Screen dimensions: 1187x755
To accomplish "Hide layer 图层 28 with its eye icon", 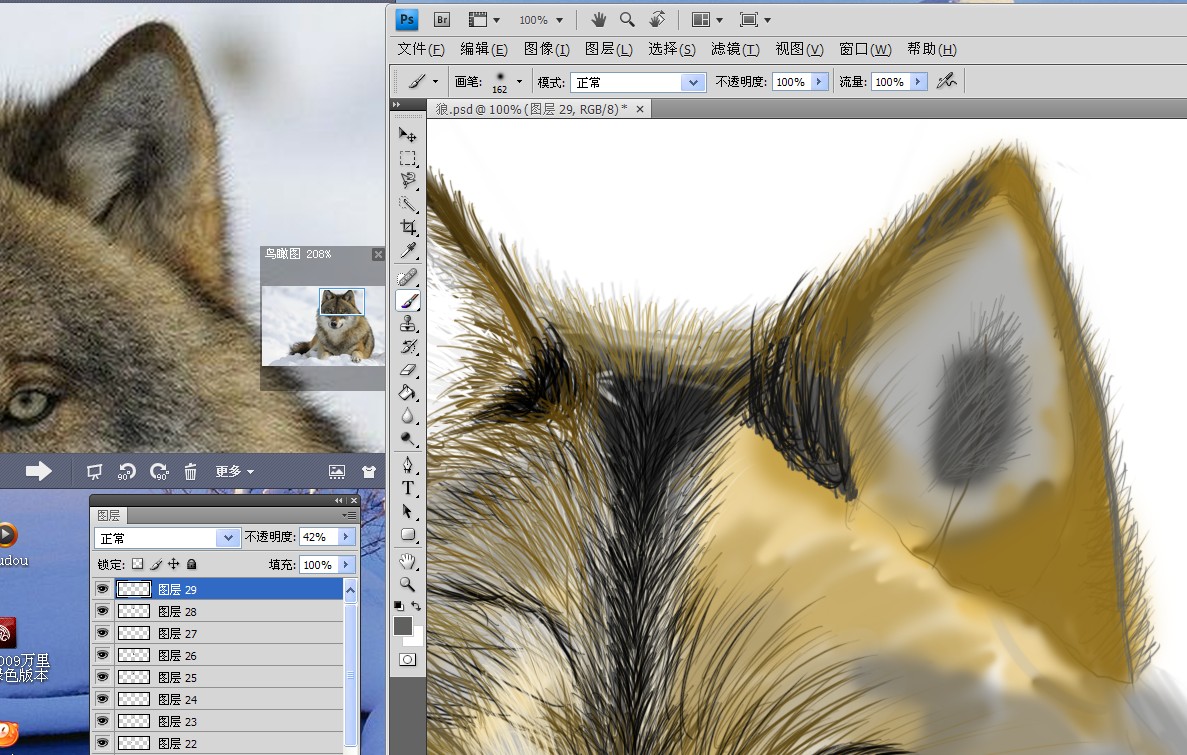I will point(102,611).
